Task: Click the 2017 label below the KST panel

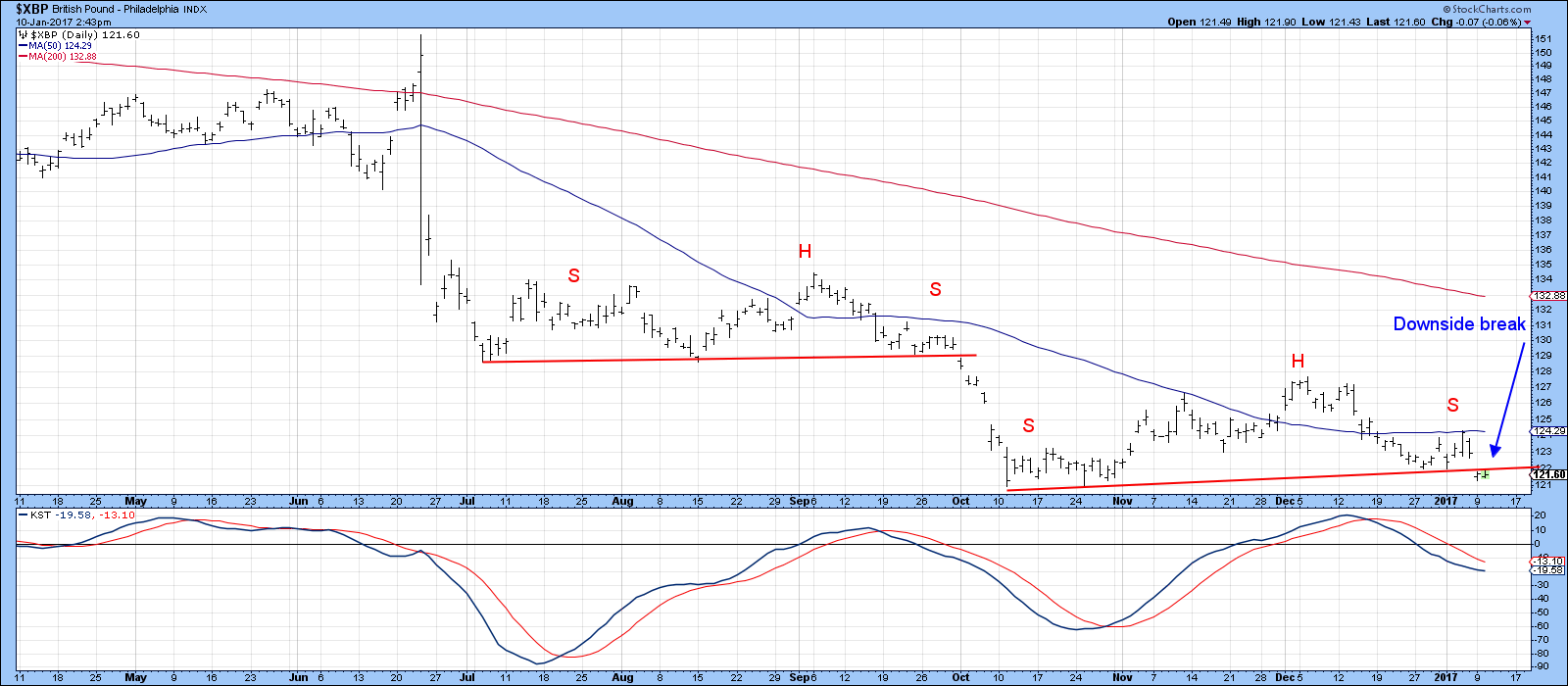Action: [x=1445, y=677]
